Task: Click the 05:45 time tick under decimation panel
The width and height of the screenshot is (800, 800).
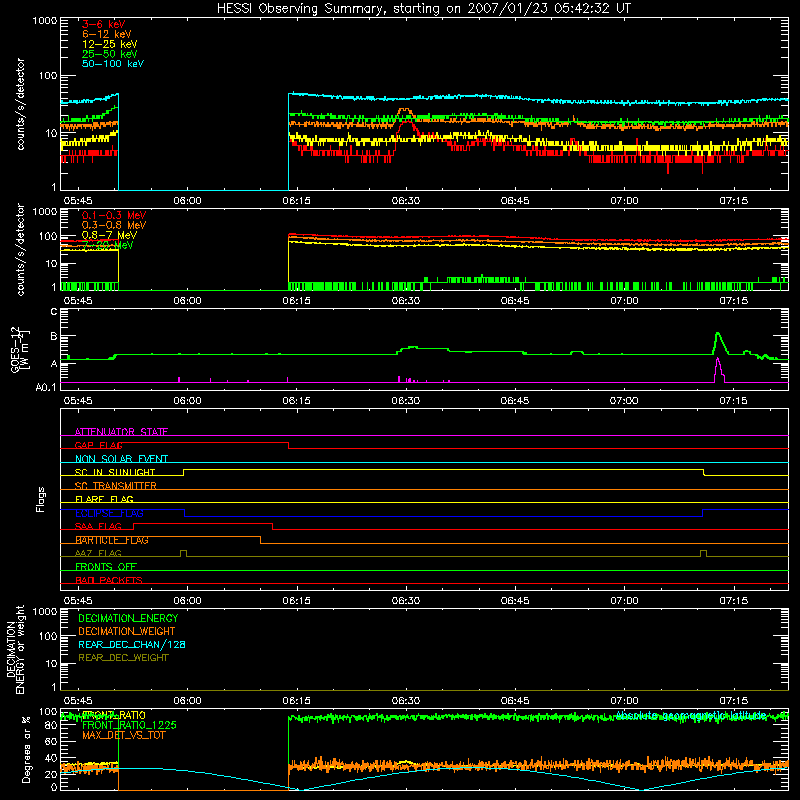Action: [x=78, y=701]
